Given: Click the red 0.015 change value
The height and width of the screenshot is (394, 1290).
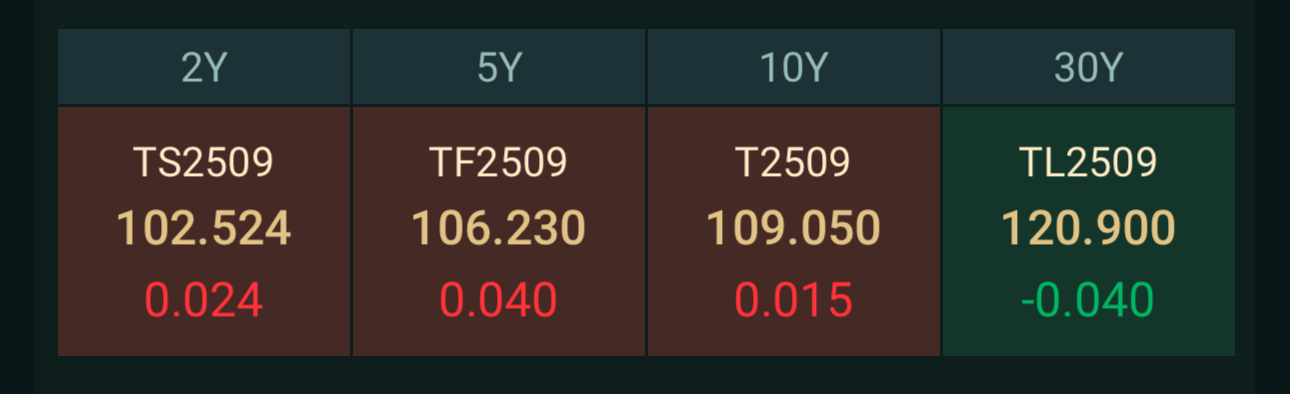Looking at the screenshot, I should (x=794, y=301).
